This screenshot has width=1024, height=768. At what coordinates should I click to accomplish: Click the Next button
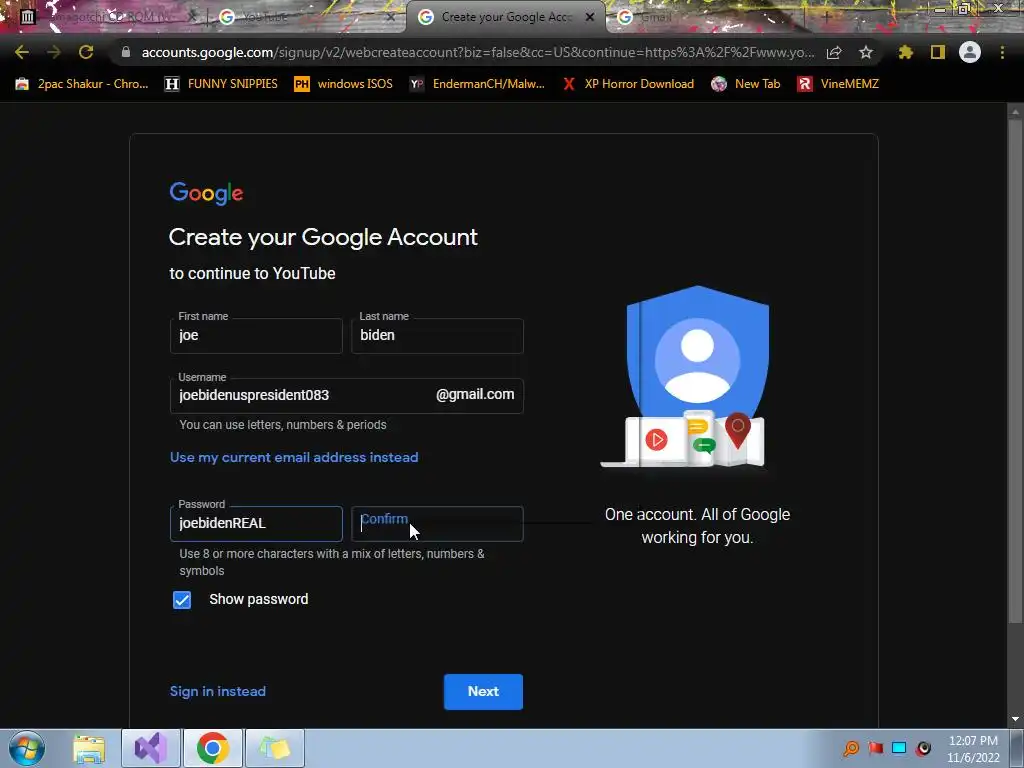point(483,692)
